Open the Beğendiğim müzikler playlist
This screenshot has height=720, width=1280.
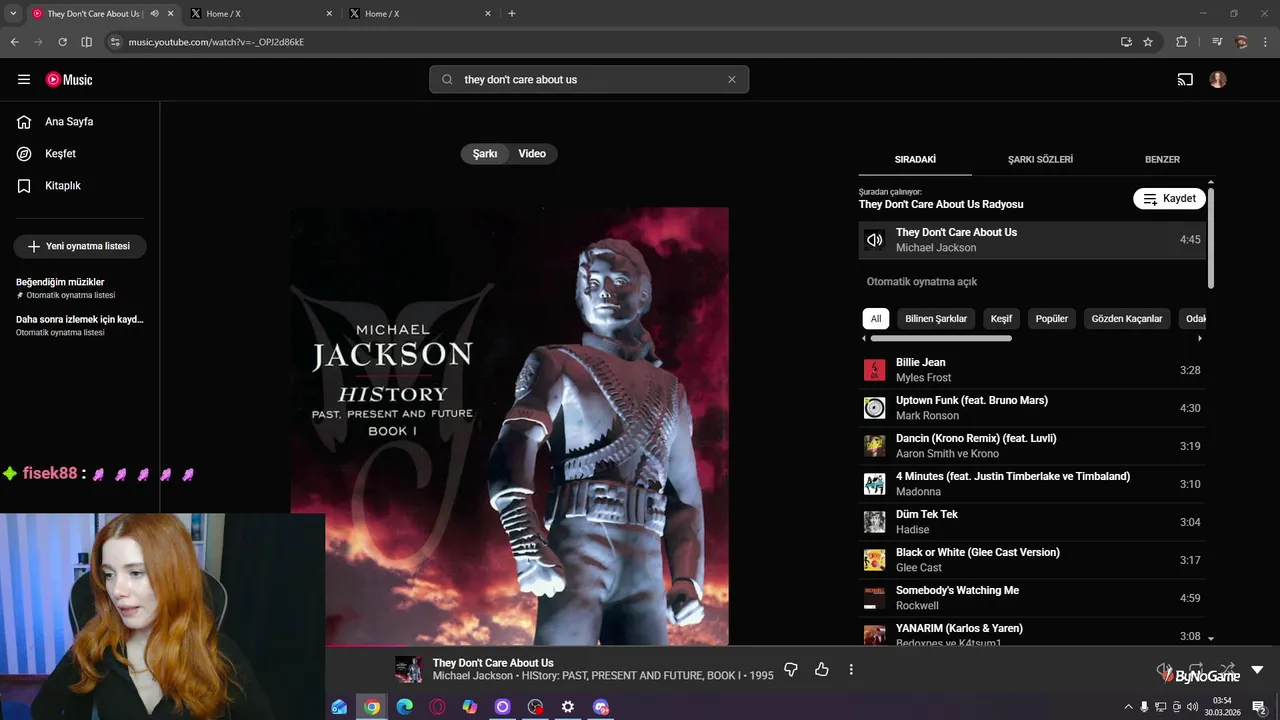coord(80,288)
